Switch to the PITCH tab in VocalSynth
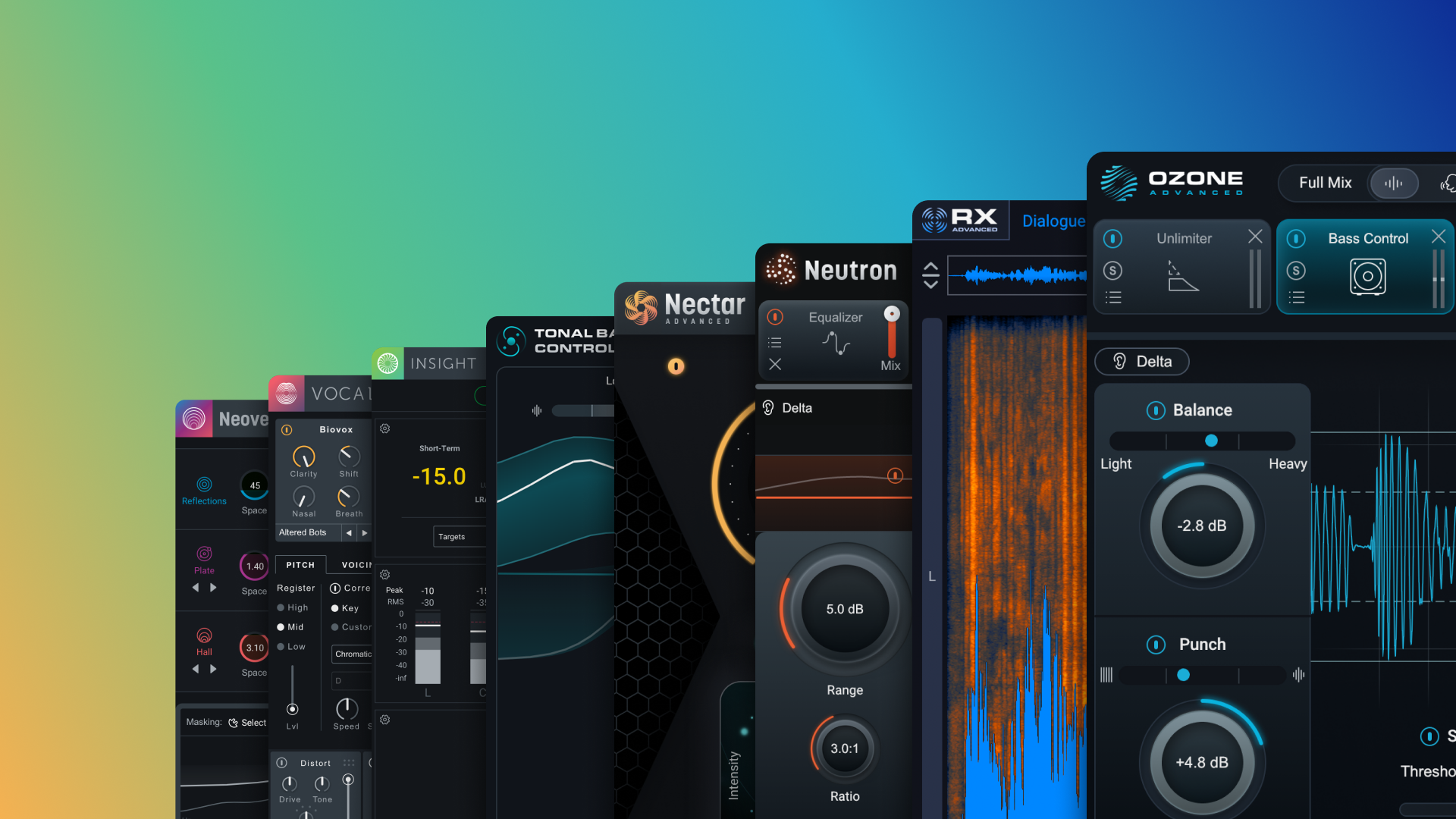Viewport: 1456px width, 819px height. tap(300, 565)
